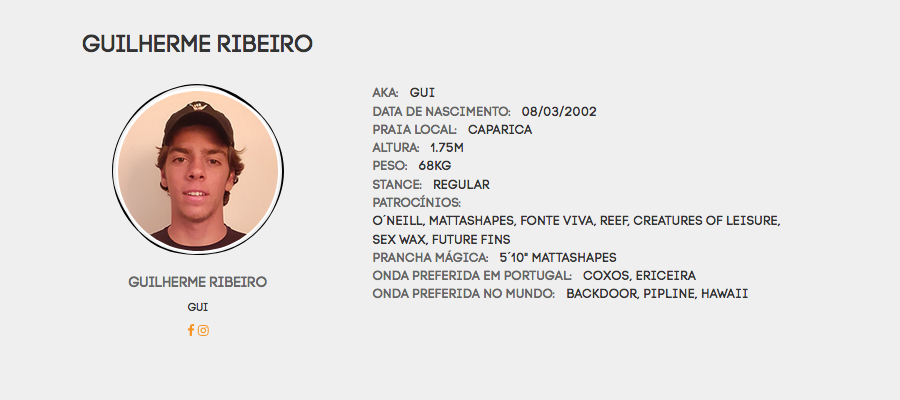
Task: Click the Onda Preferida No Mundo label
Action: pyautogui.click(x=464, y=294)
